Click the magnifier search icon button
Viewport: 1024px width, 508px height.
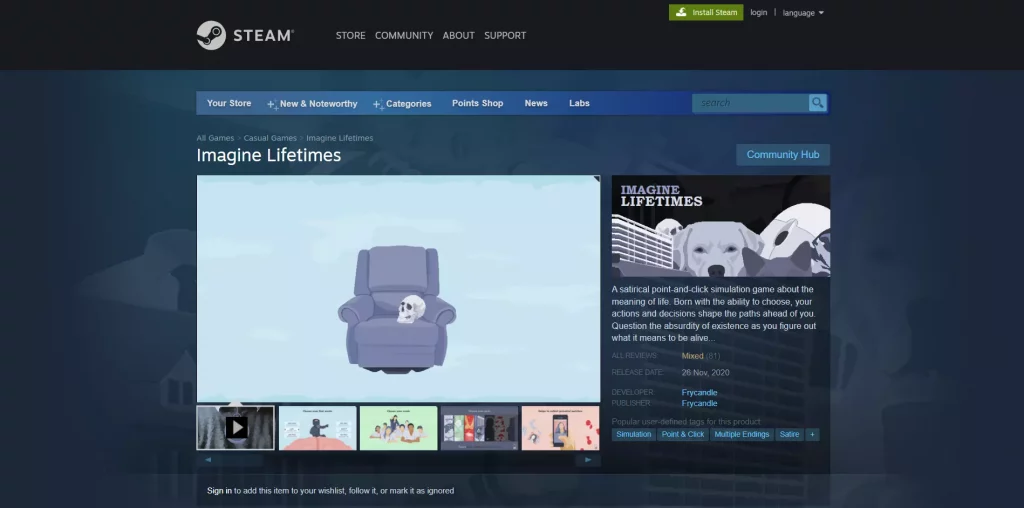tap(818, 103)
